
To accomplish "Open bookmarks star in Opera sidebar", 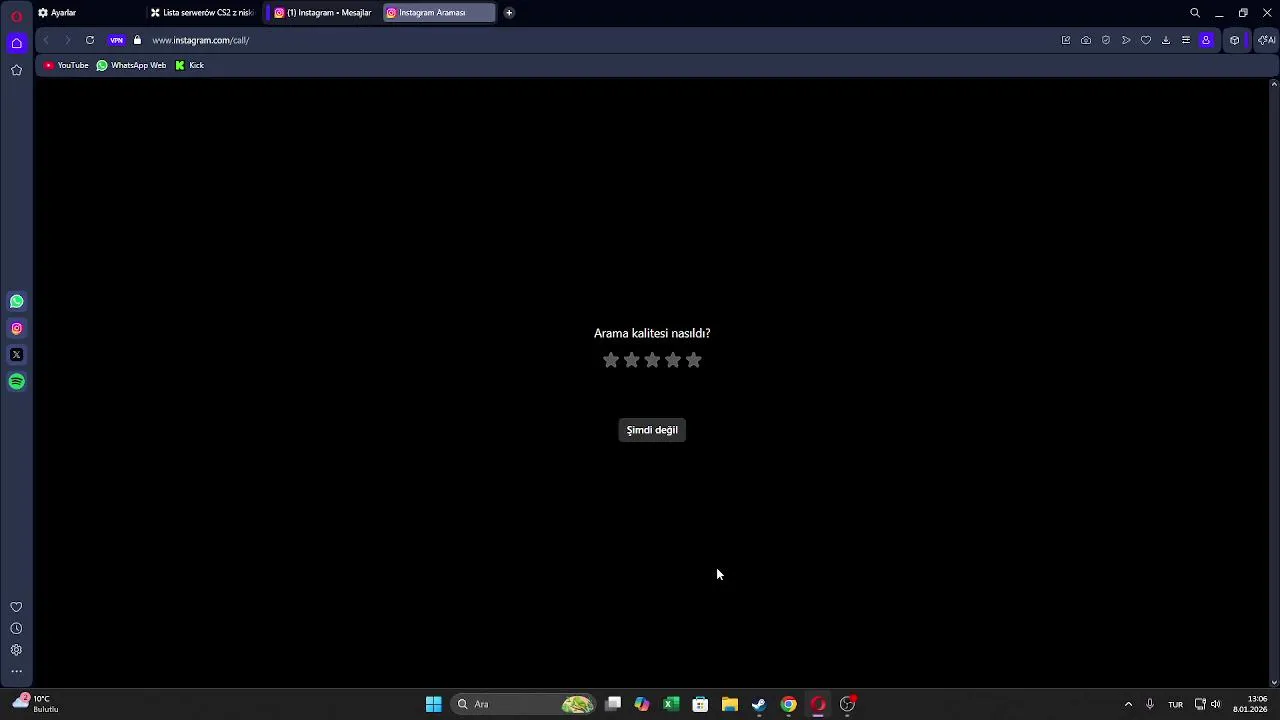I will pos(16,70).
